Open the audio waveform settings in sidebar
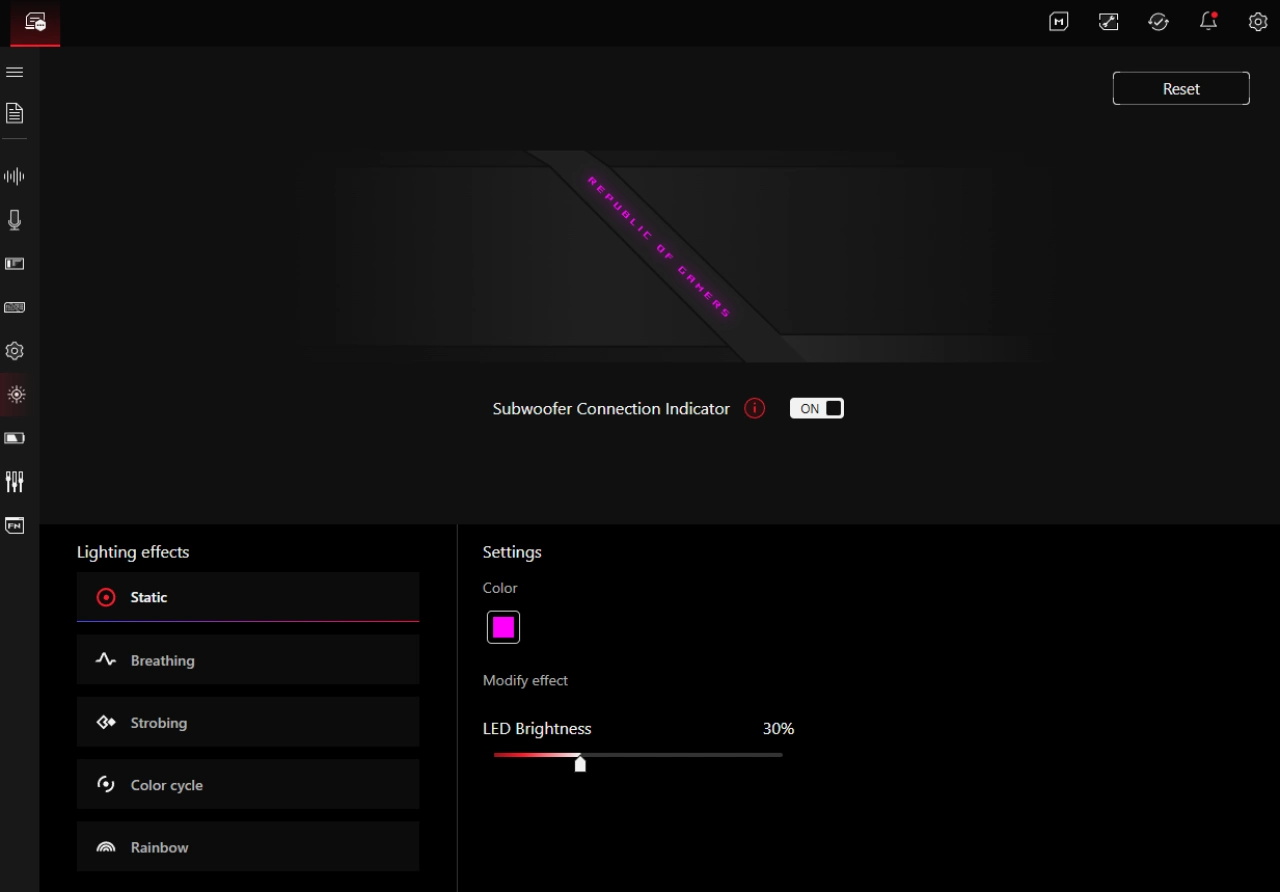1280x892 pixels. pyautogui.click(x=15, y=177)
